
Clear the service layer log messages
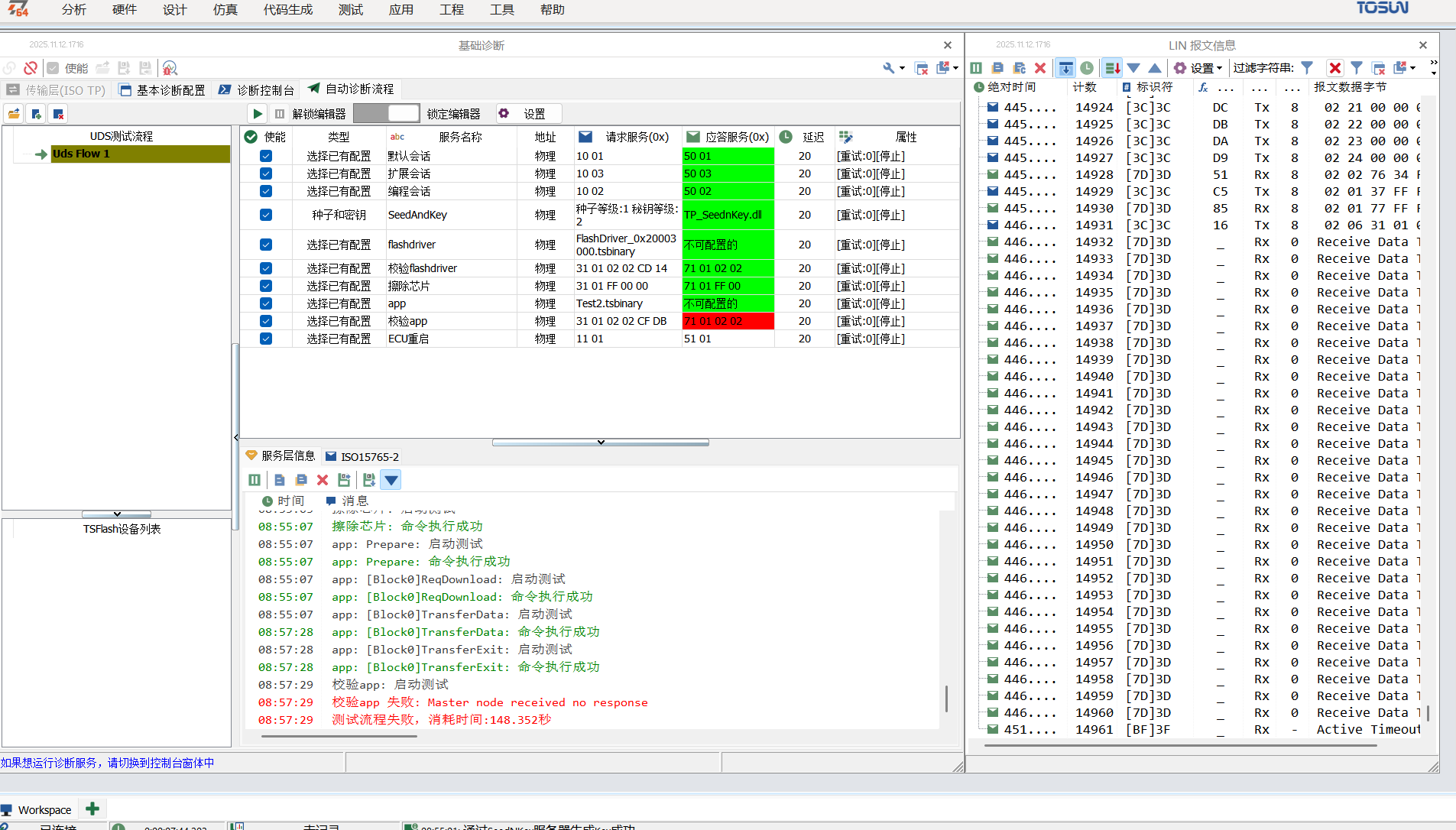[x=322, y=480]
